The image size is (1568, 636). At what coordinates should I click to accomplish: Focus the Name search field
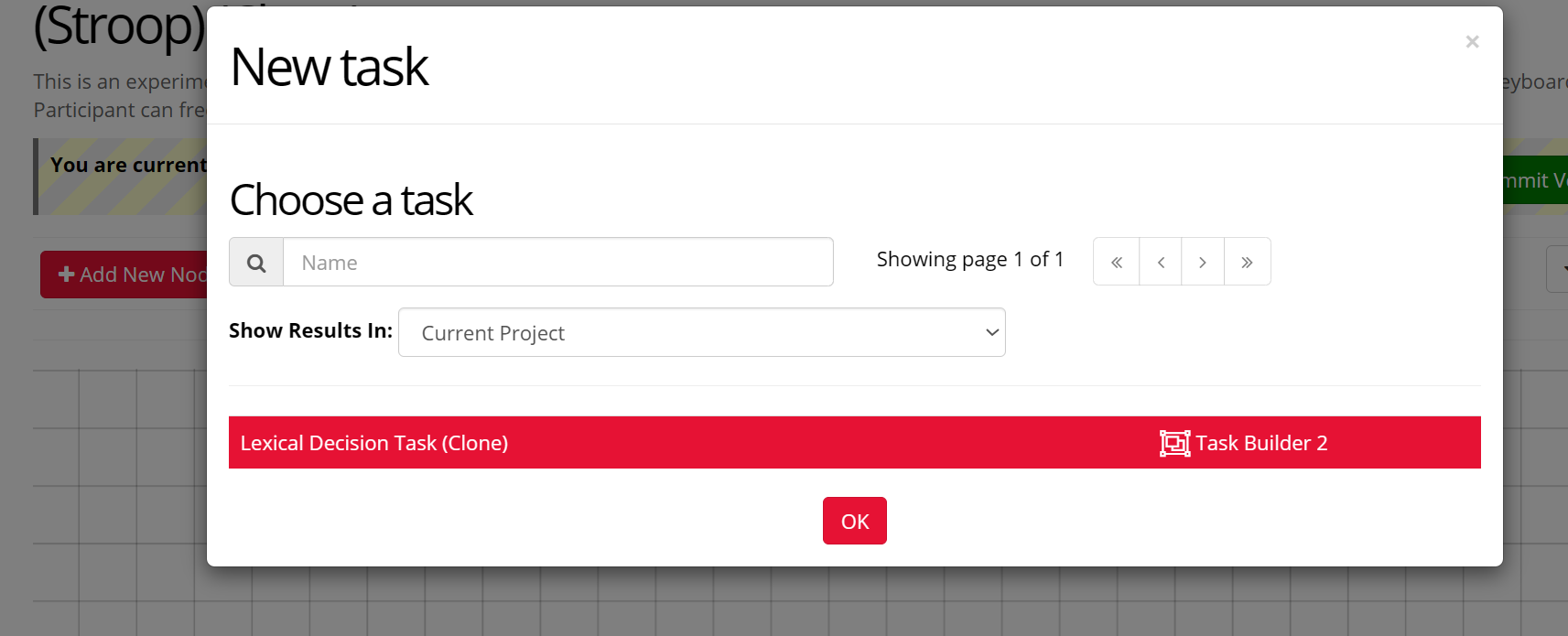pyautogui.click(x=557, y=263)
